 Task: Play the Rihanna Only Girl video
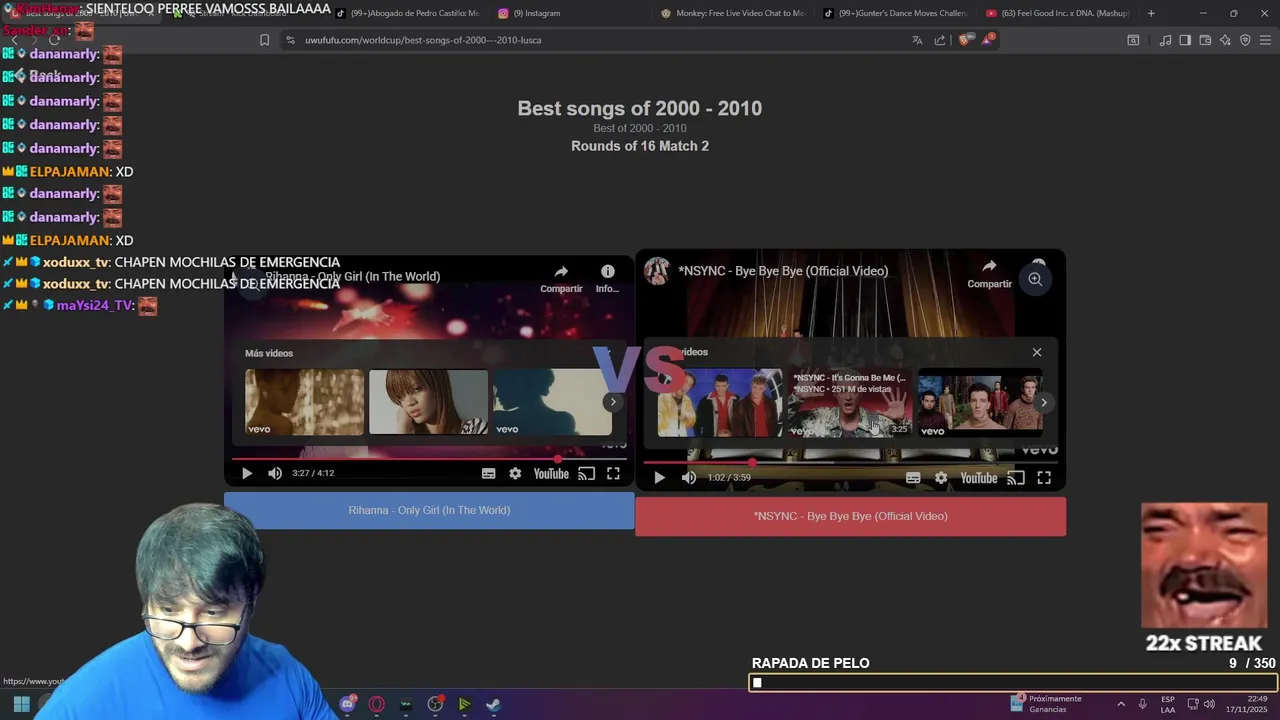[247, 474]
